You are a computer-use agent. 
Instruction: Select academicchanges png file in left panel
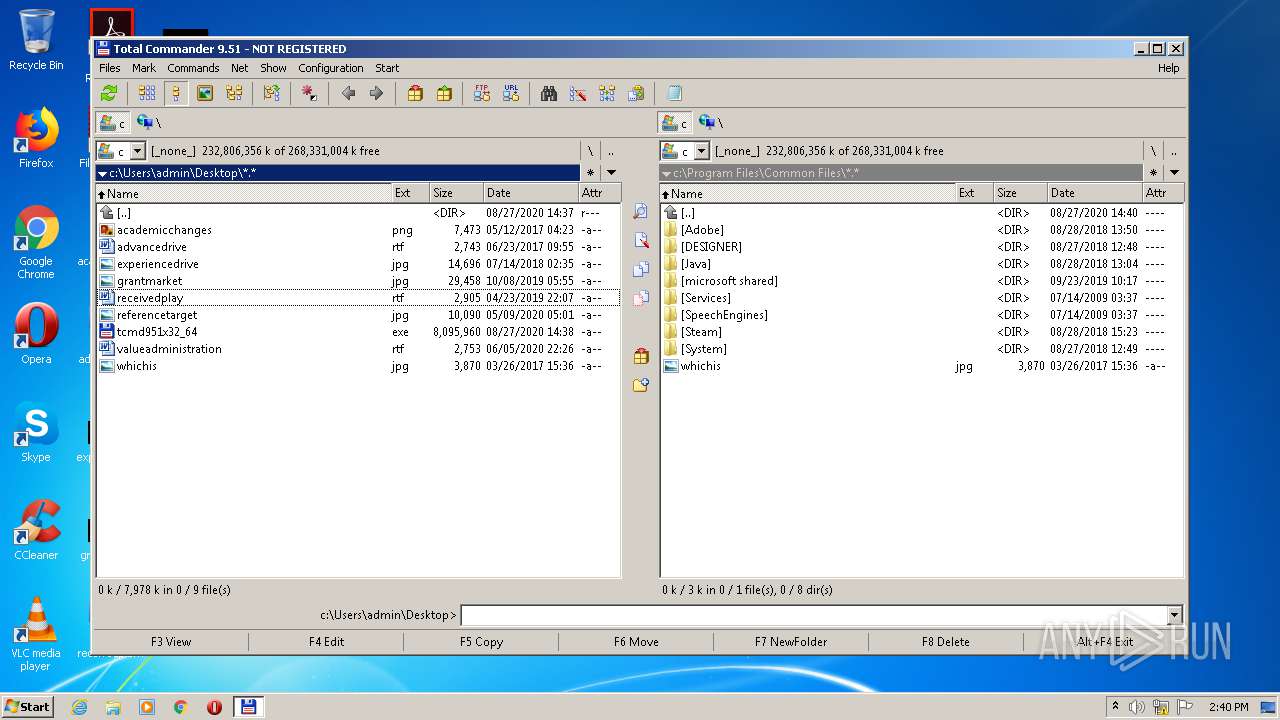358,230
